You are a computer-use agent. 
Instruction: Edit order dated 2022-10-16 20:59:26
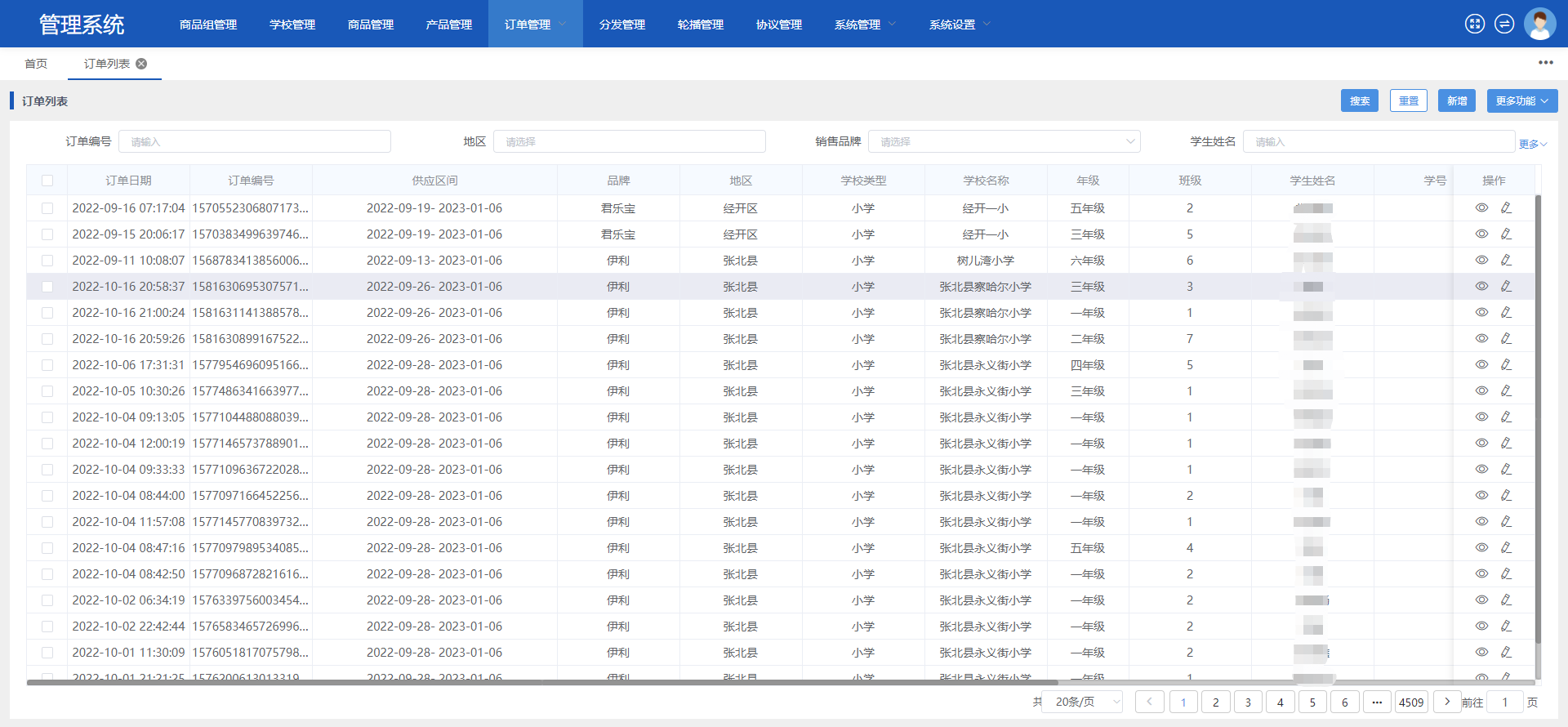tap(1506, 338)
